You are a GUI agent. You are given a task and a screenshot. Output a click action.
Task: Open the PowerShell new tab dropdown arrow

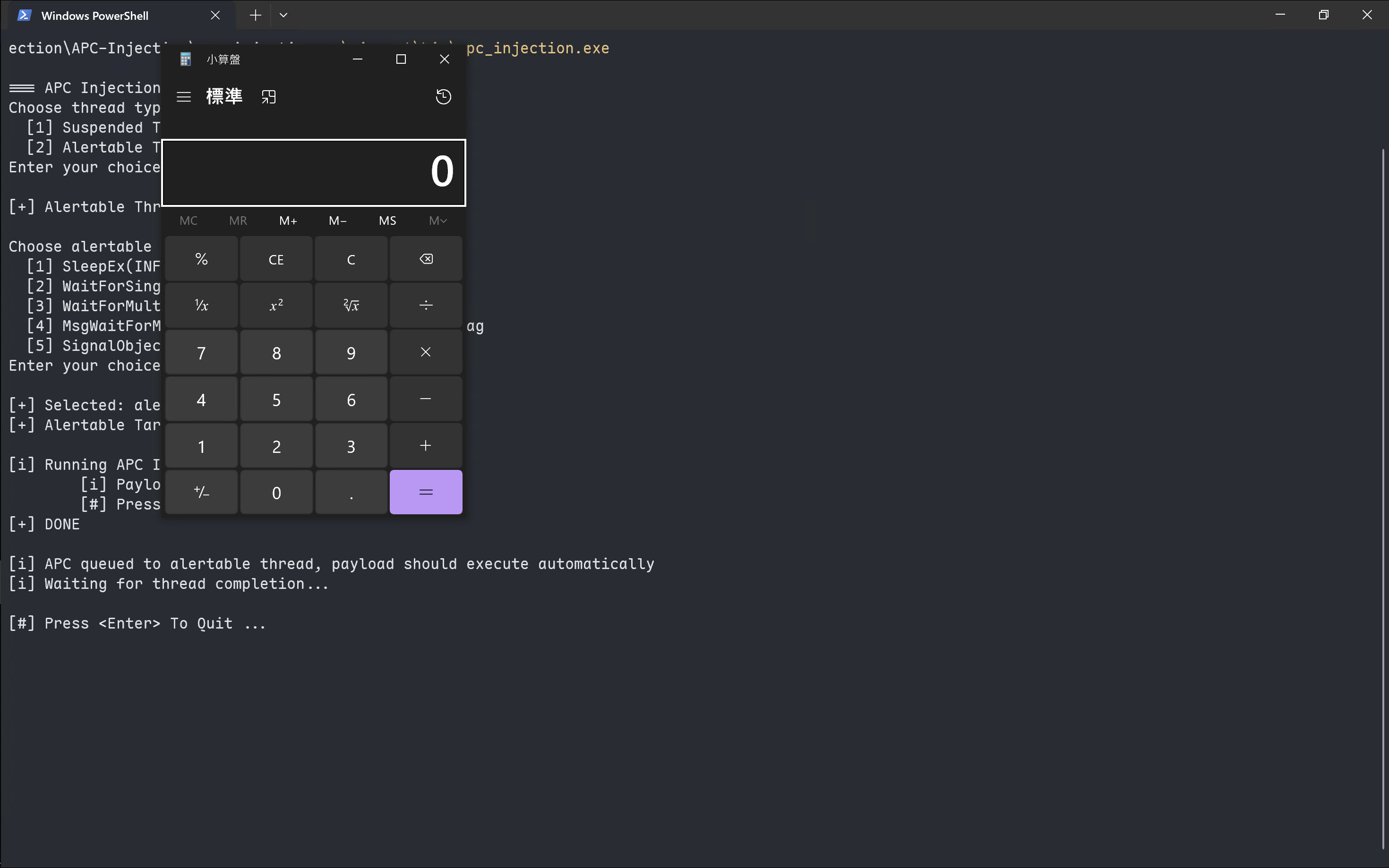tap(283, 16)
